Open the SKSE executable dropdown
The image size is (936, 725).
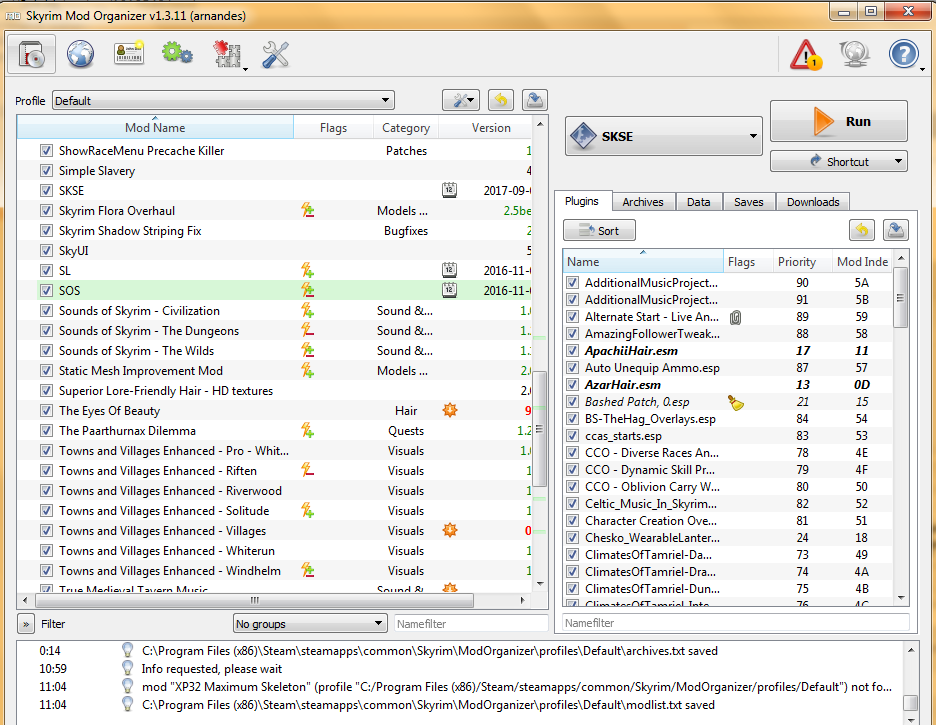664,136
